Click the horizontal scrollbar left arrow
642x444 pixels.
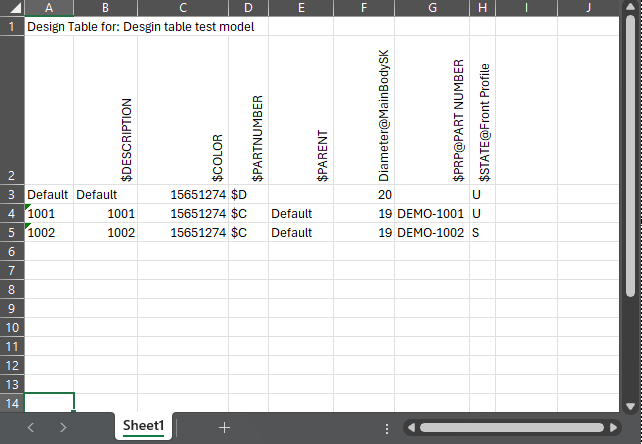[x=410, y=427]
